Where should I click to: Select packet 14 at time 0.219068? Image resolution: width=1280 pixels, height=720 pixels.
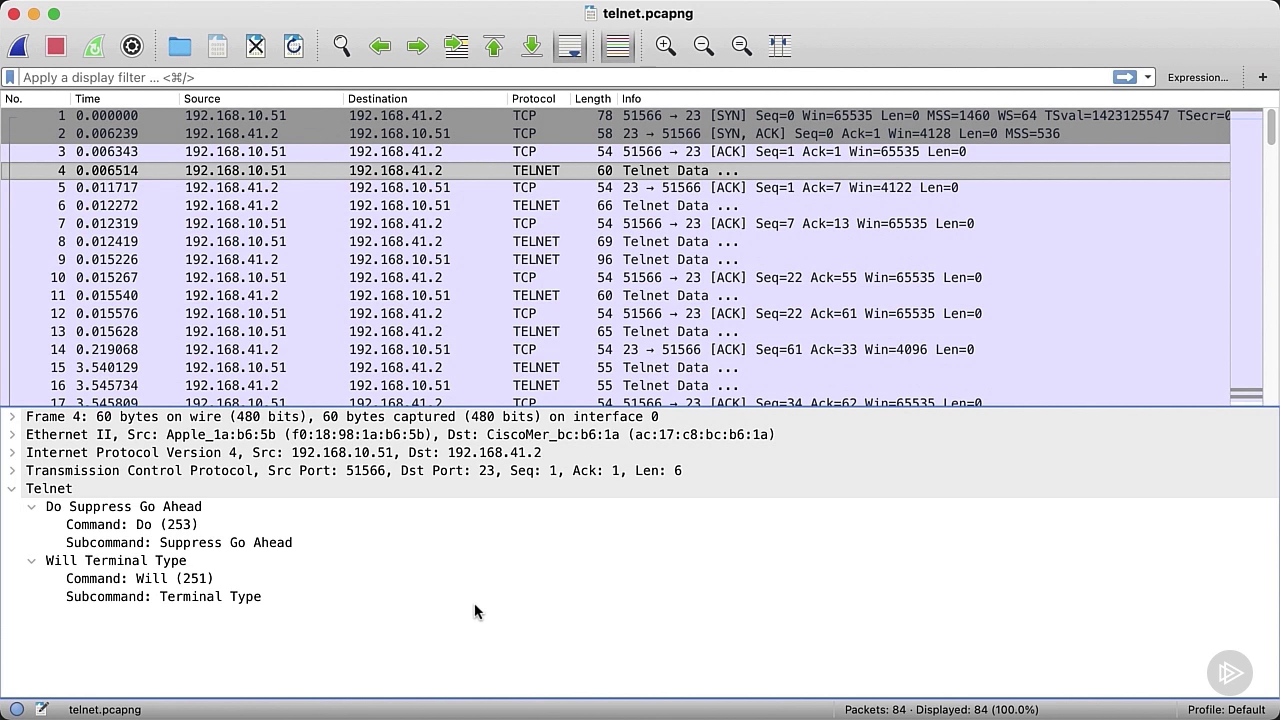click(x=615, y=350)
